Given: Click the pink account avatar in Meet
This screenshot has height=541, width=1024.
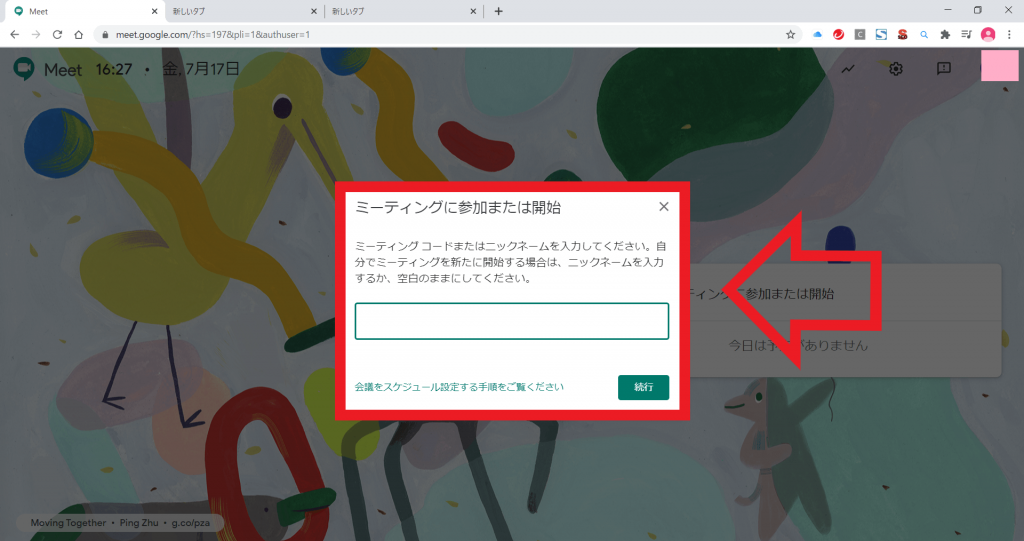Looking at the screenshot, I should (999, 66).
